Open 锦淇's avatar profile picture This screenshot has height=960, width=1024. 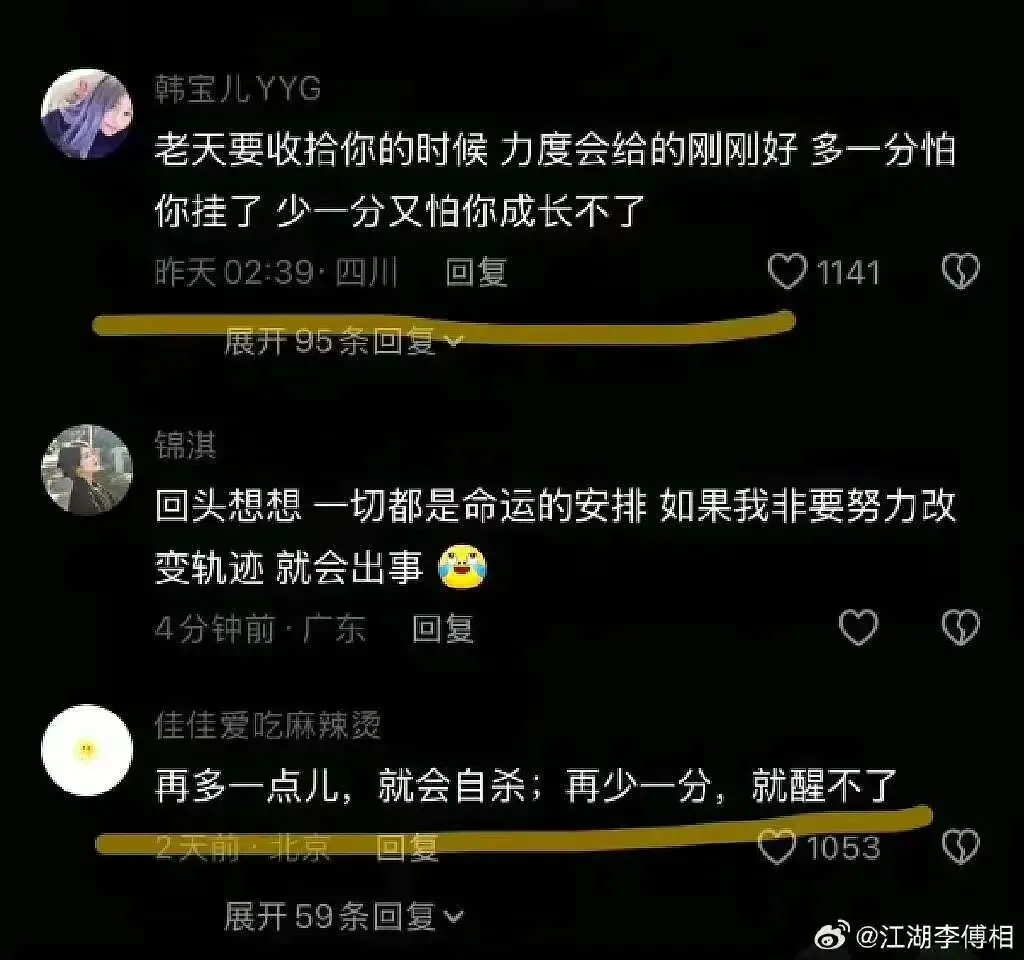[87, 470]
